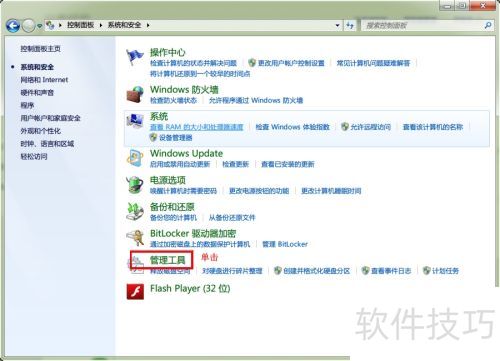Open the recent pages dropdown beside Forward
This screenshot has width=500, height=361.
point(39,26)
